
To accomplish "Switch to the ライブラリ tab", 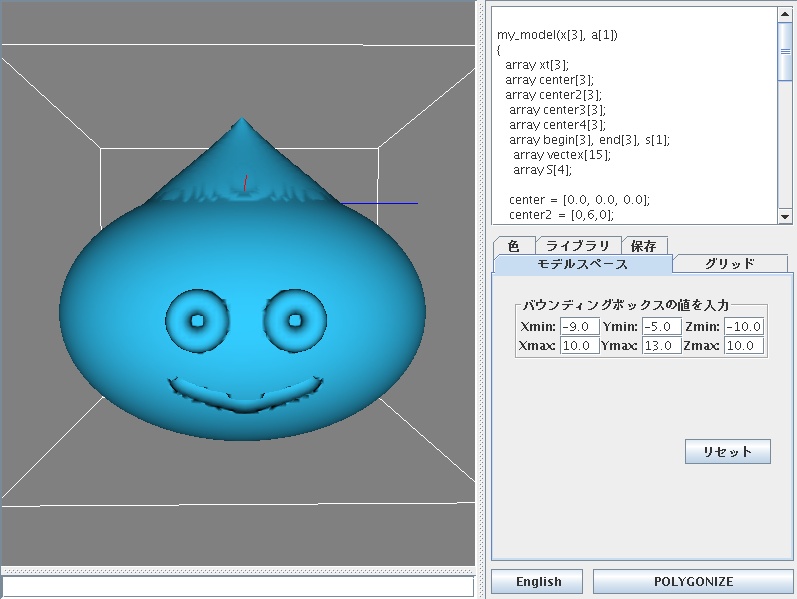I will pyautogui.click(x=578, y=246).
